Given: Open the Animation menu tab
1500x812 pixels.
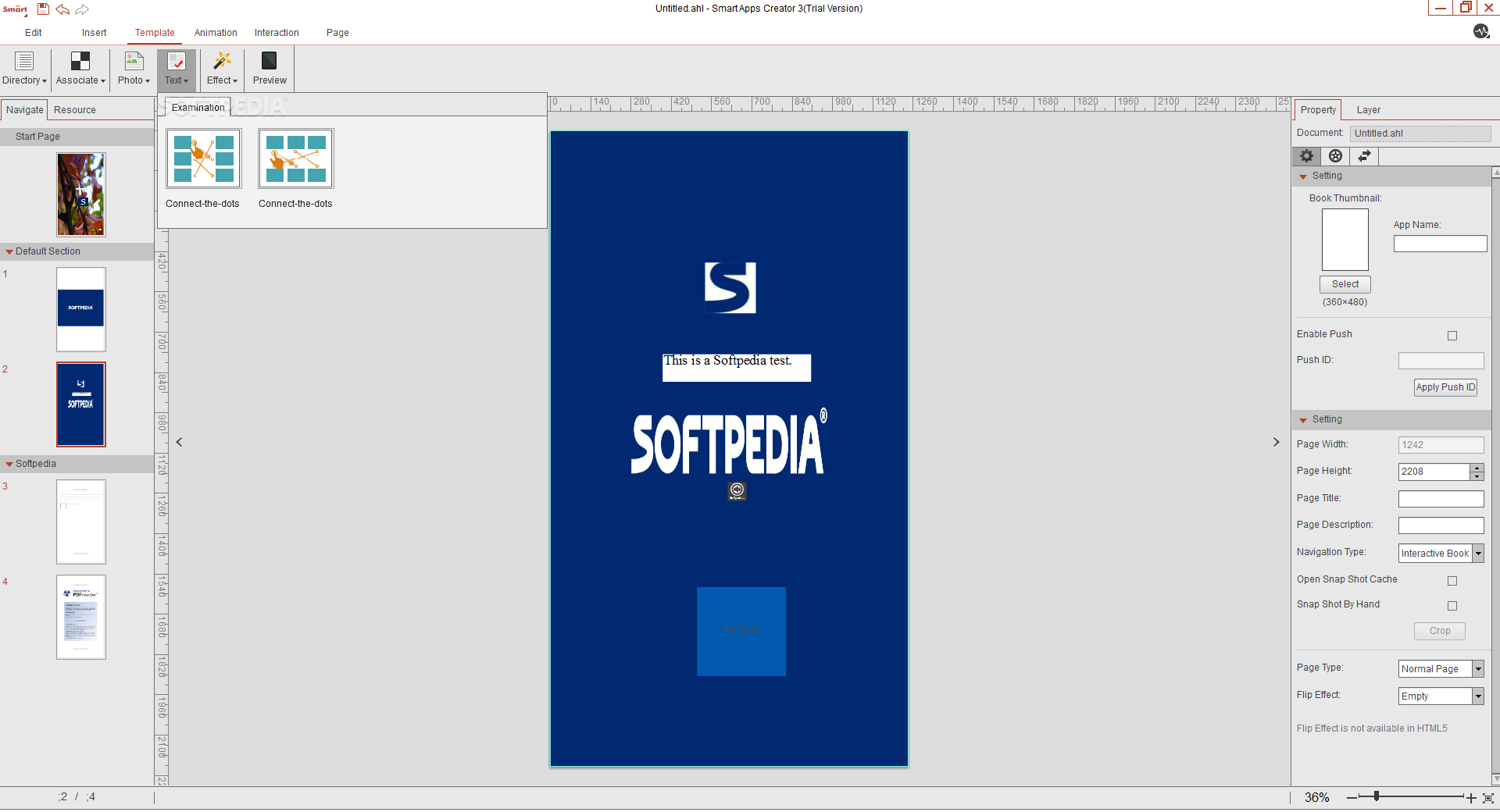Looking at the screenshot, I should click(x=216, y=33).
